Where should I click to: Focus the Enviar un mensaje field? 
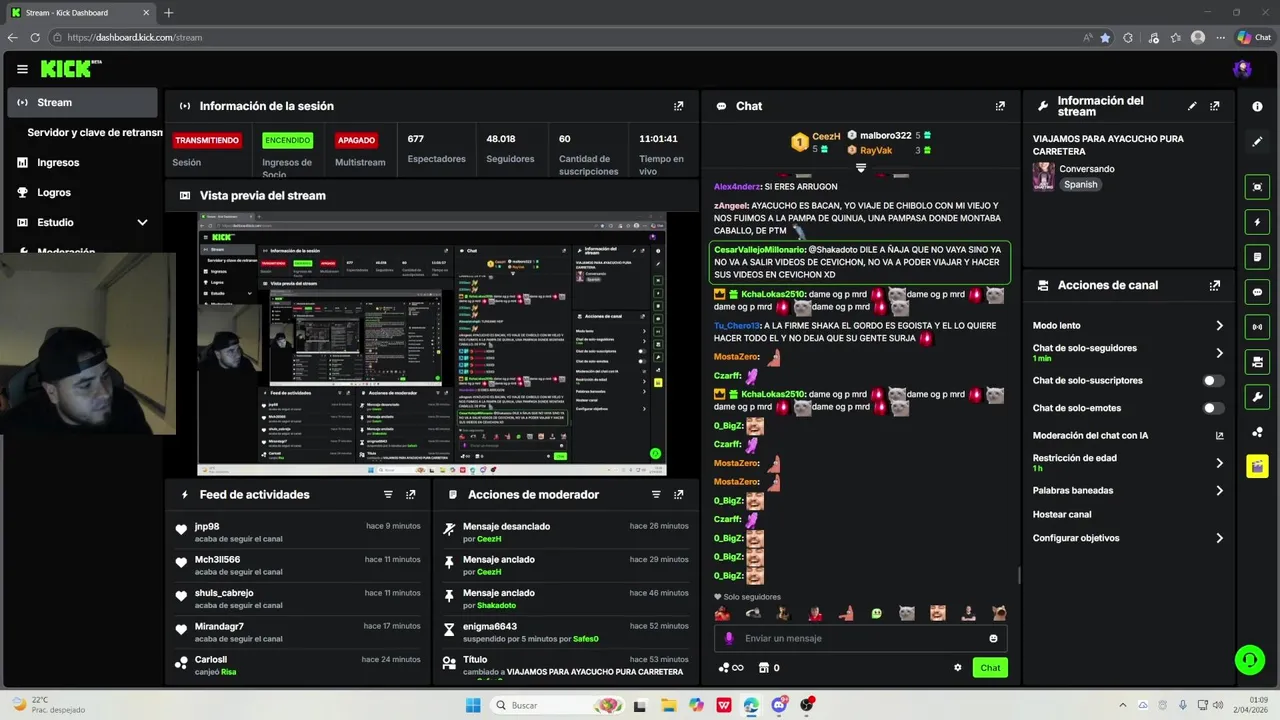[861, 638]
